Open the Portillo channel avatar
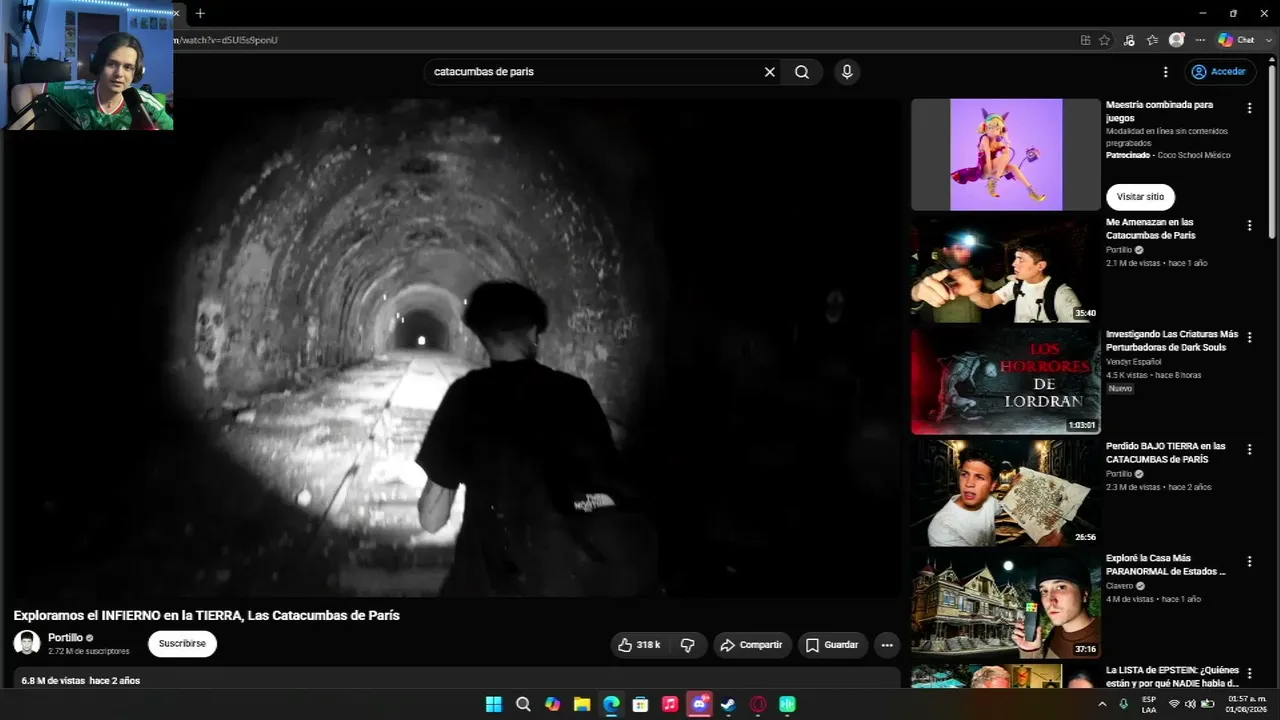This screenshot has height=720, width=1280. coord(27,643)
